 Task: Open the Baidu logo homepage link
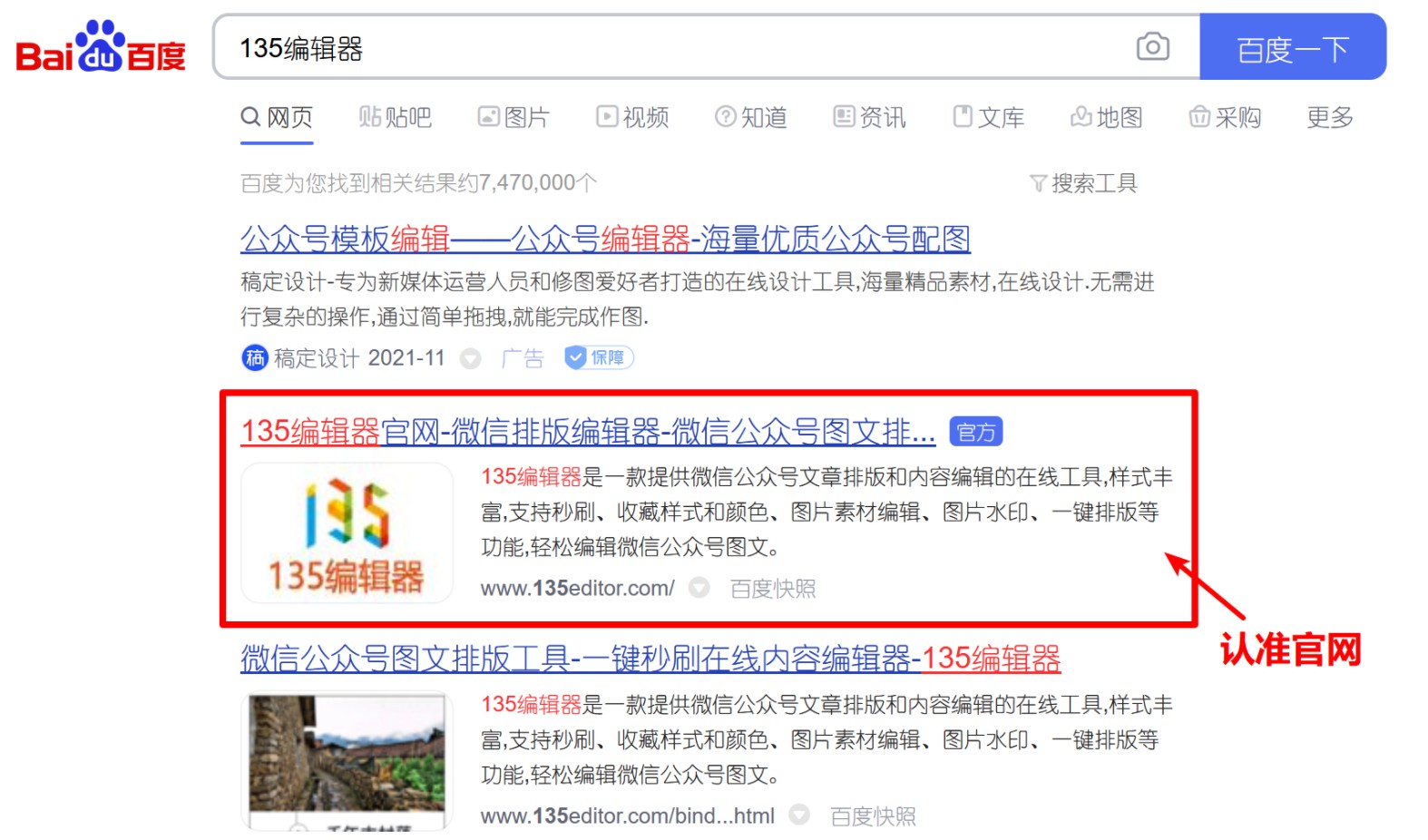tap(101, 47)
